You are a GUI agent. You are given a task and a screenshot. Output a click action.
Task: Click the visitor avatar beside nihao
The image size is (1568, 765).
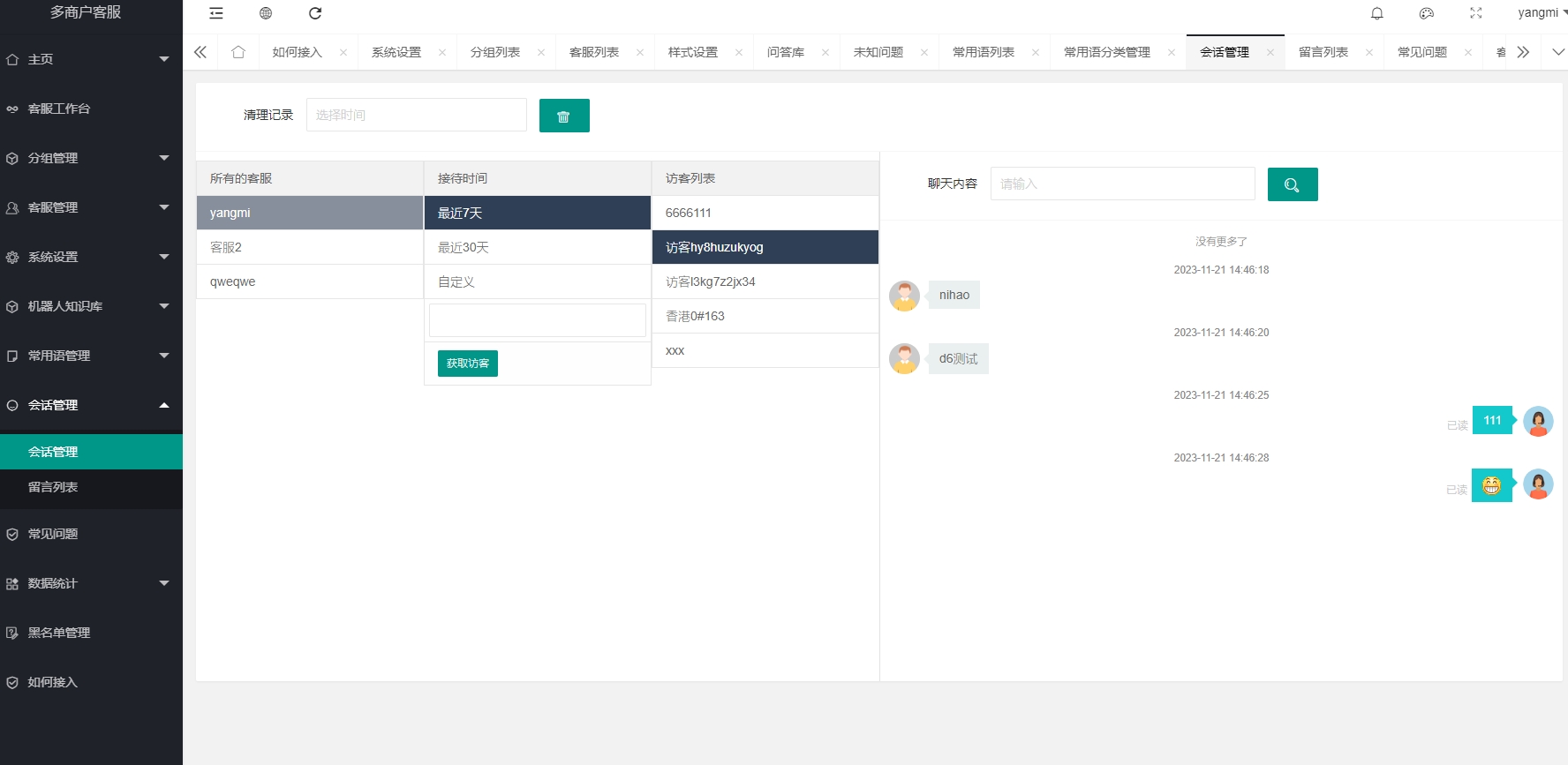pos(904,296)
